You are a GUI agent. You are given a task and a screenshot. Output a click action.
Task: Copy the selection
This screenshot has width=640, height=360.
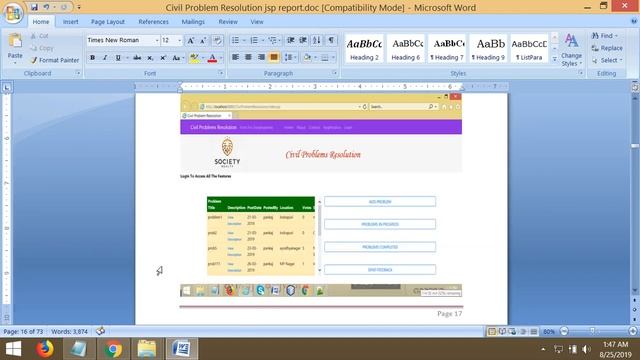42,48
